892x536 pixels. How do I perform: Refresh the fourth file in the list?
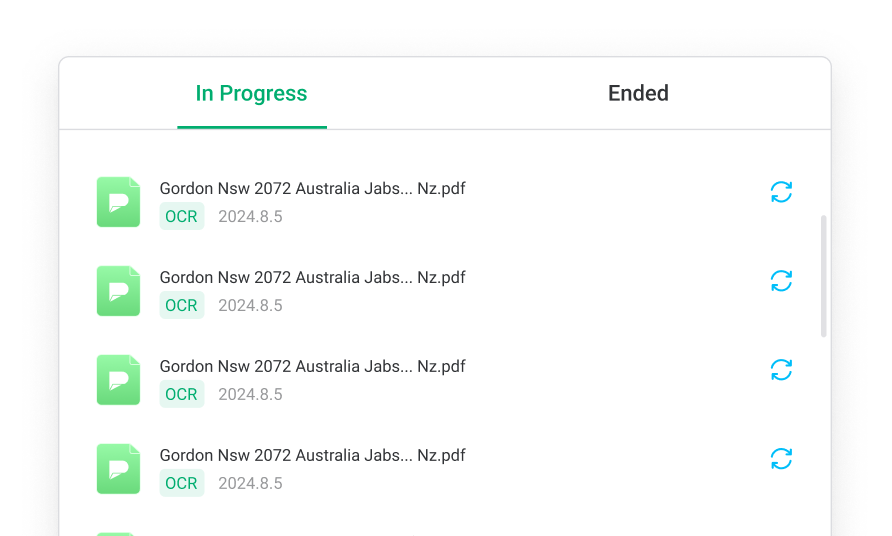[x=781, y=459]
